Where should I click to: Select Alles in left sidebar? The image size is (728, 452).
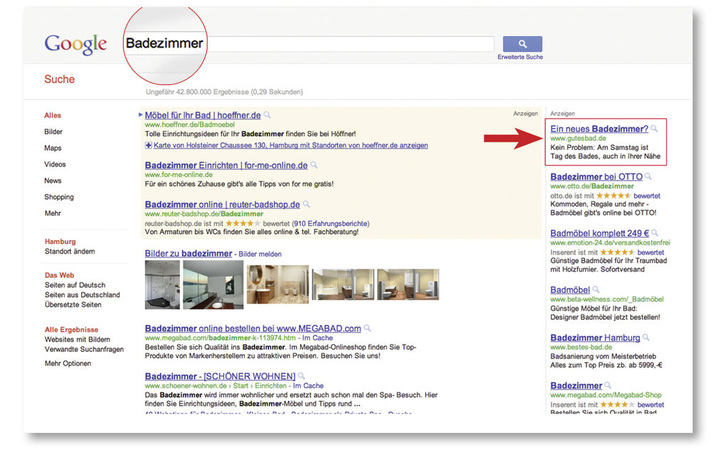(x=52, y=115)
